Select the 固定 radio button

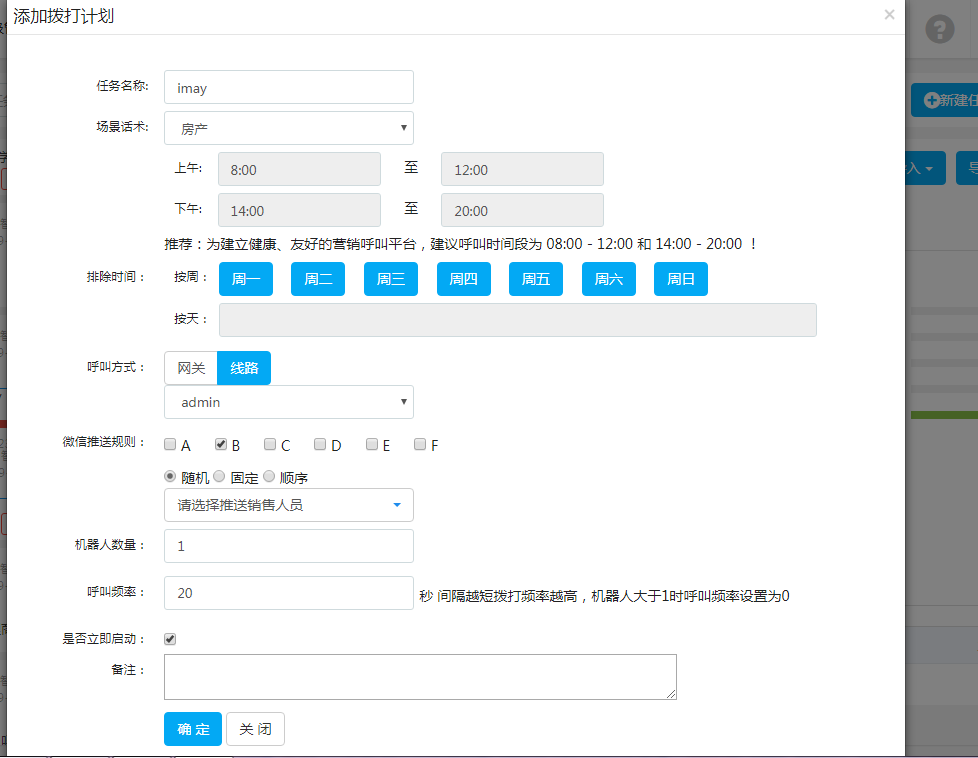point(219,477)
